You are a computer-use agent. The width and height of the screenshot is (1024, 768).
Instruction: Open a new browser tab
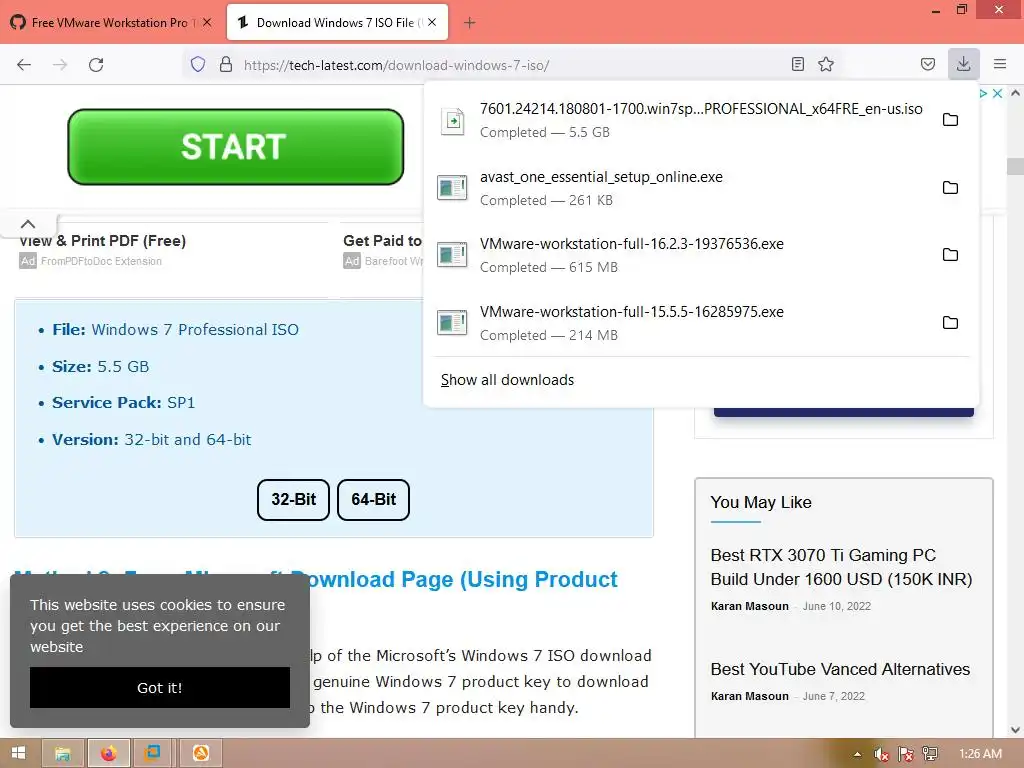tap(470, 23)
